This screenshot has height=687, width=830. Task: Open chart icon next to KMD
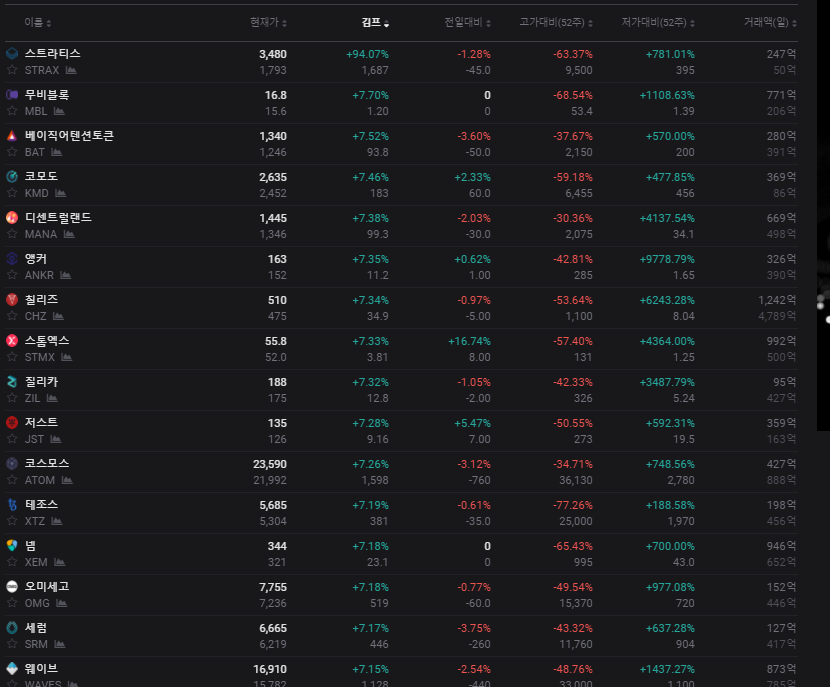[60, 193]
